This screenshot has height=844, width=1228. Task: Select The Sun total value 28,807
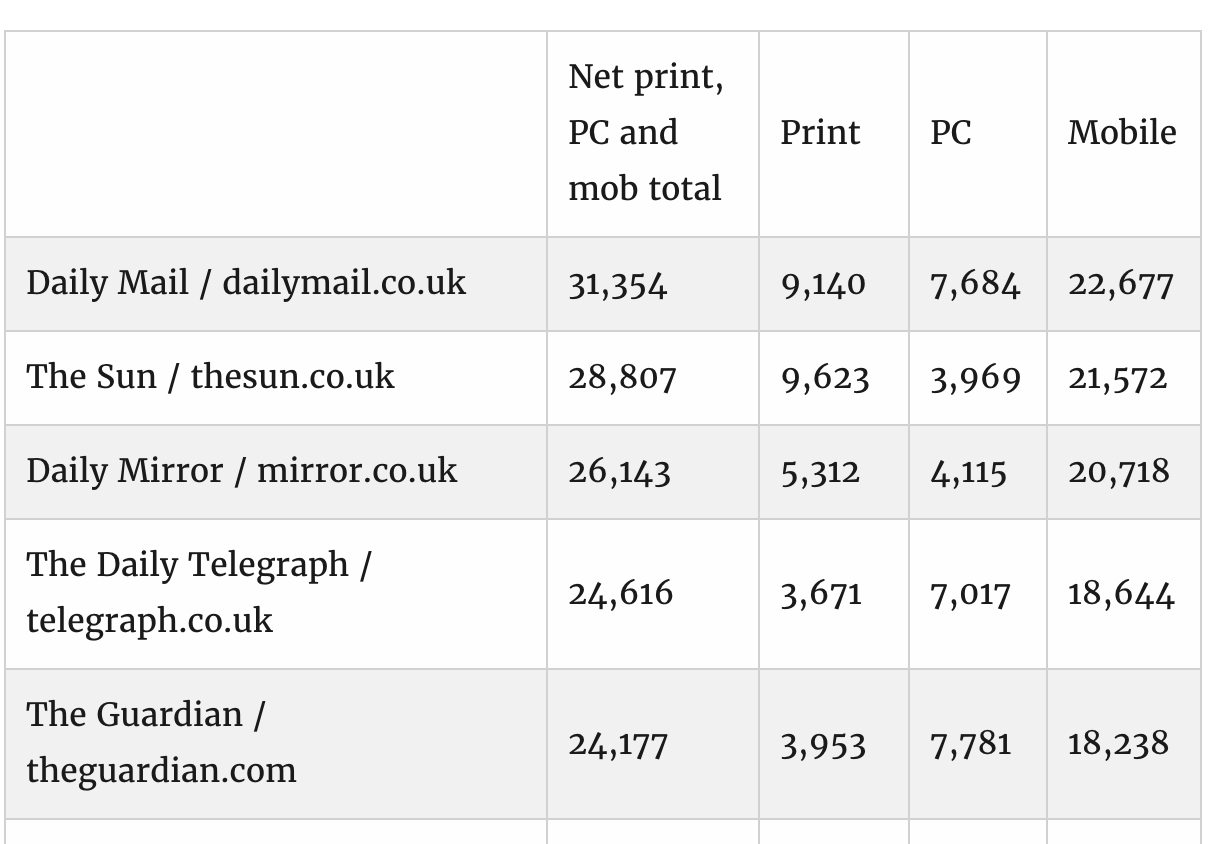click(622, 379)
